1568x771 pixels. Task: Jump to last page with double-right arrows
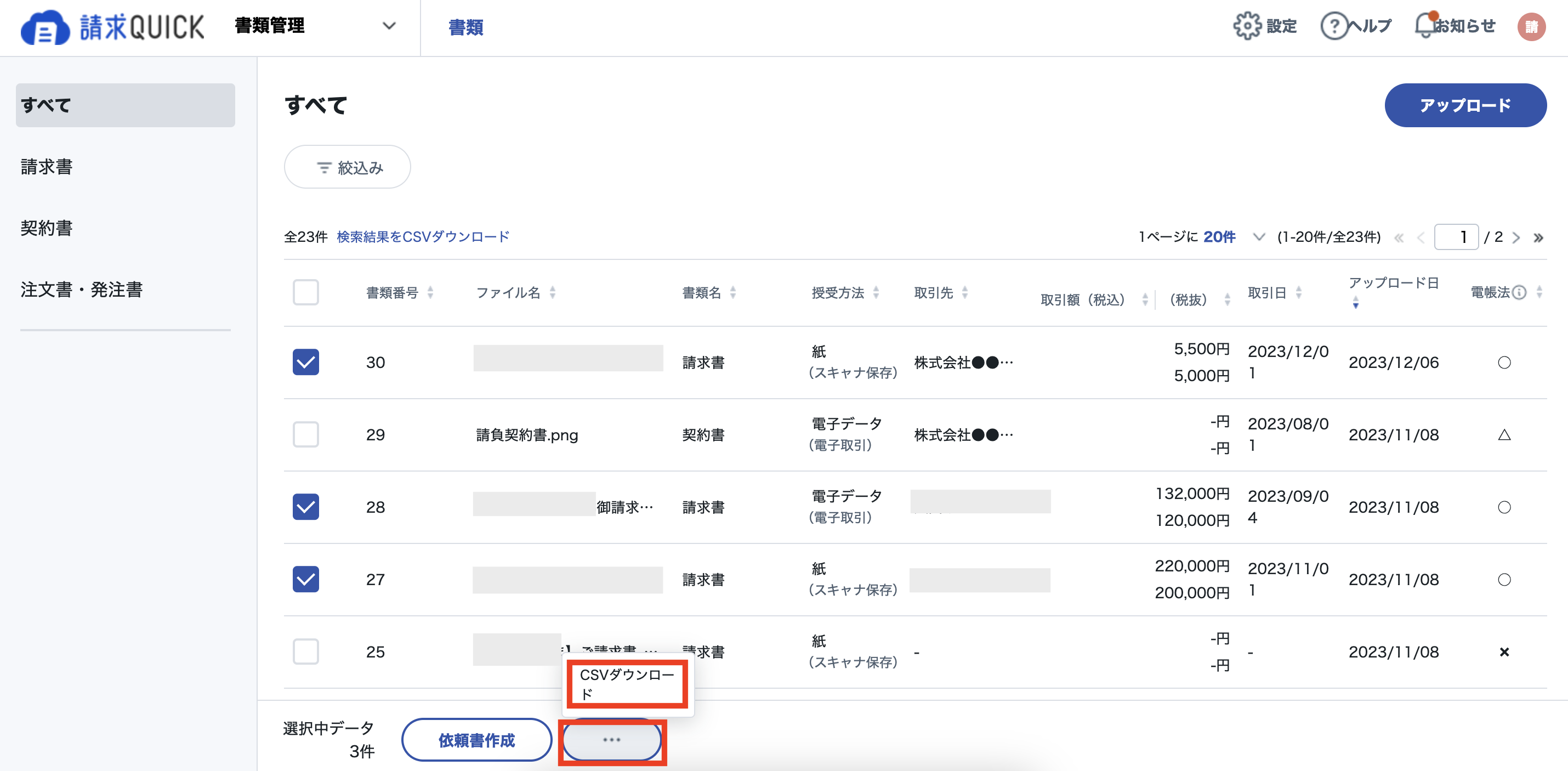1538,237
